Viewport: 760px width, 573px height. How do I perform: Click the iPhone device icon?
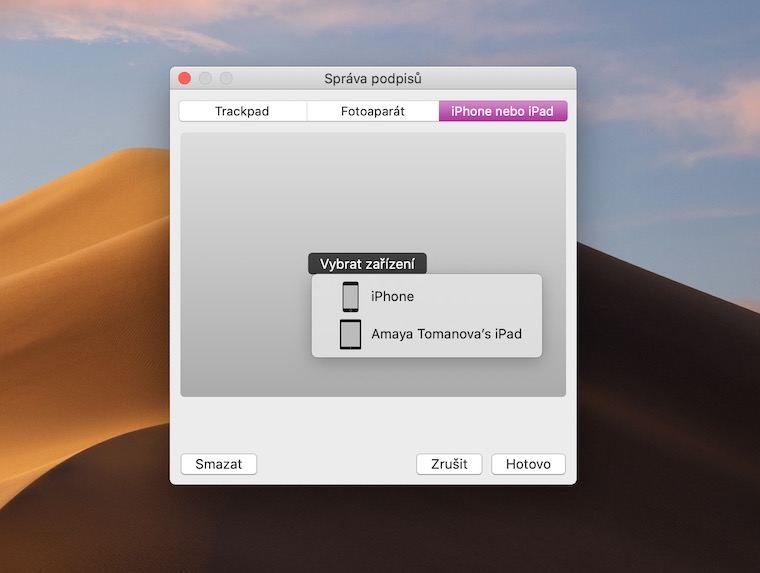click(x=350, y=296)
